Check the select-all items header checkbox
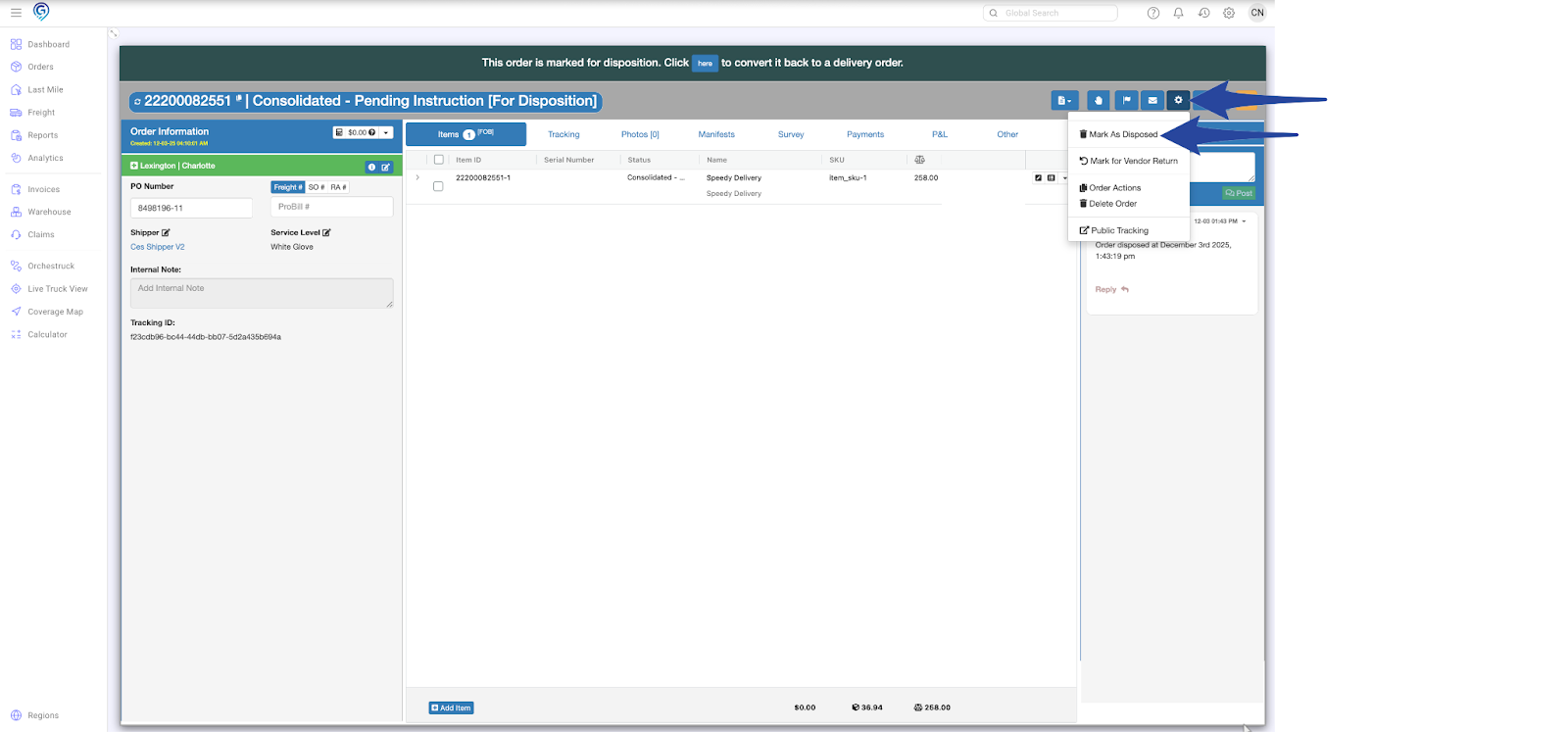 [x=439, y=160]
